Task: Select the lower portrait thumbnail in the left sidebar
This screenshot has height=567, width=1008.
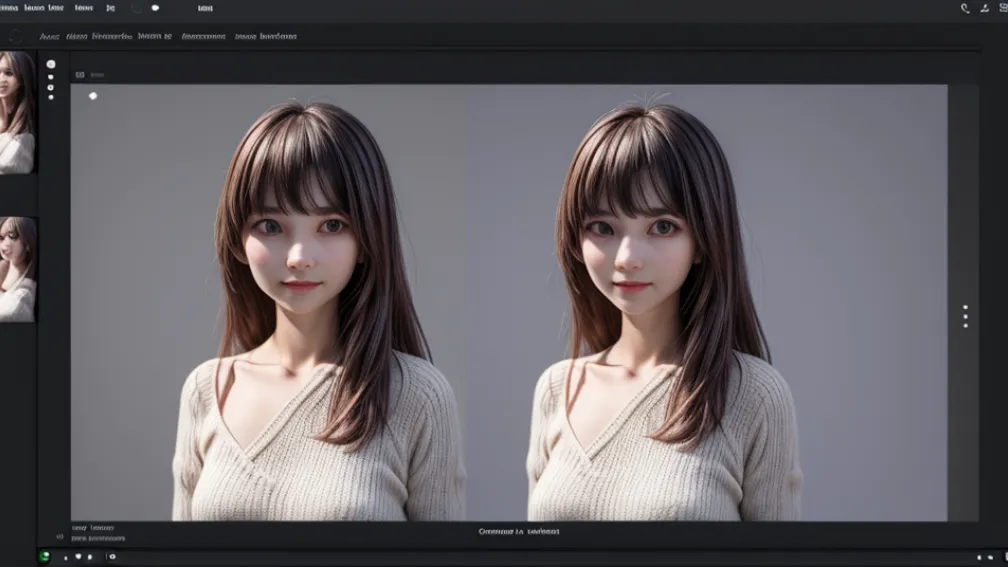Action: [x=17, y=269]
